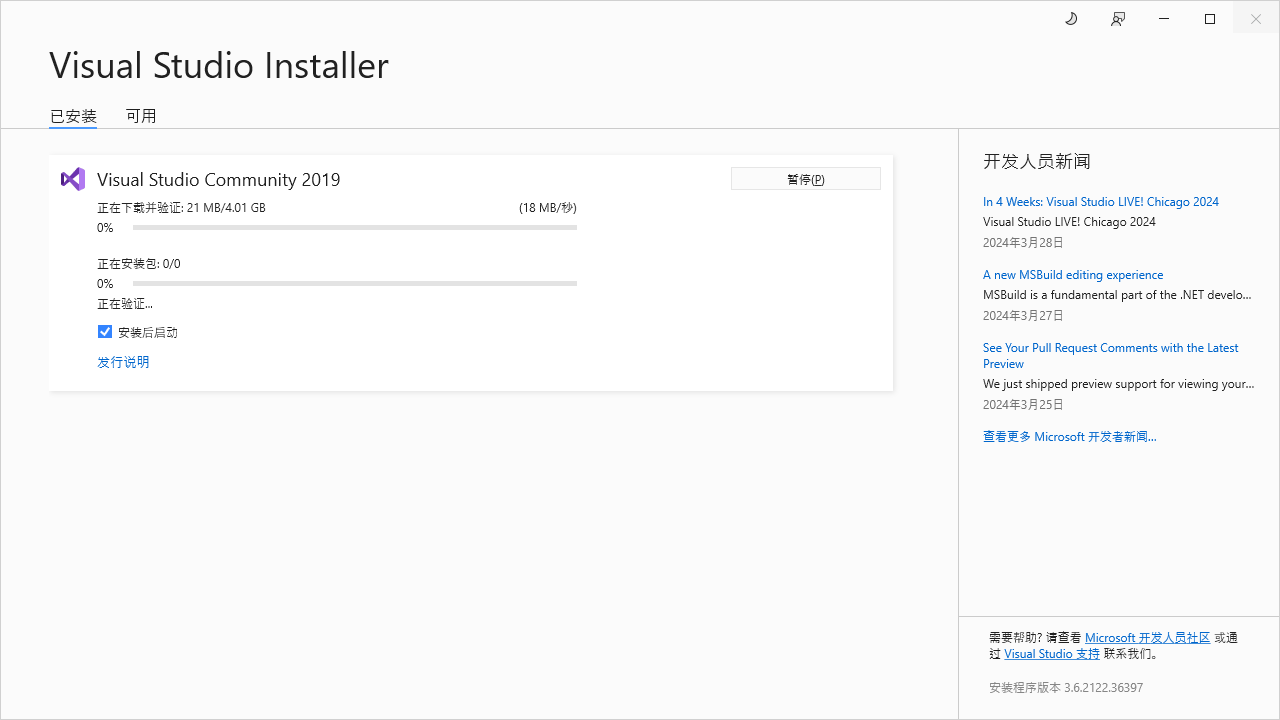This screenshot has height=720, width=1280.
Task: Click the We just shipped preview support description
Action: (x=1119, y=384)
